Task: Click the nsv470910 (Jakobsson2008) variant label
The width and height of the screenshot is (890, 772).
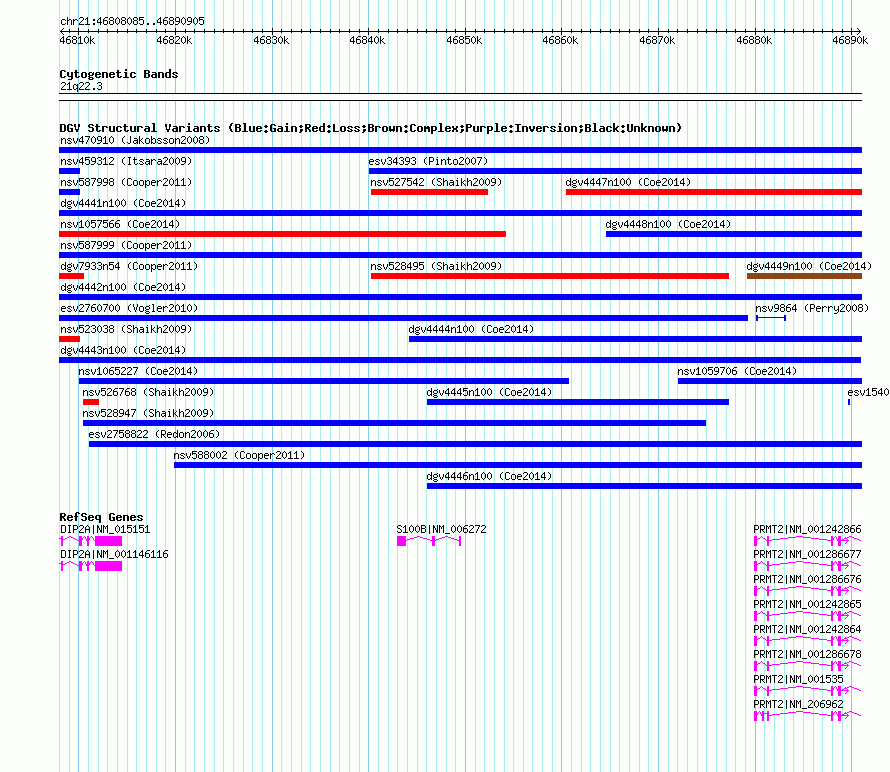Action: (x=135, y=140)
